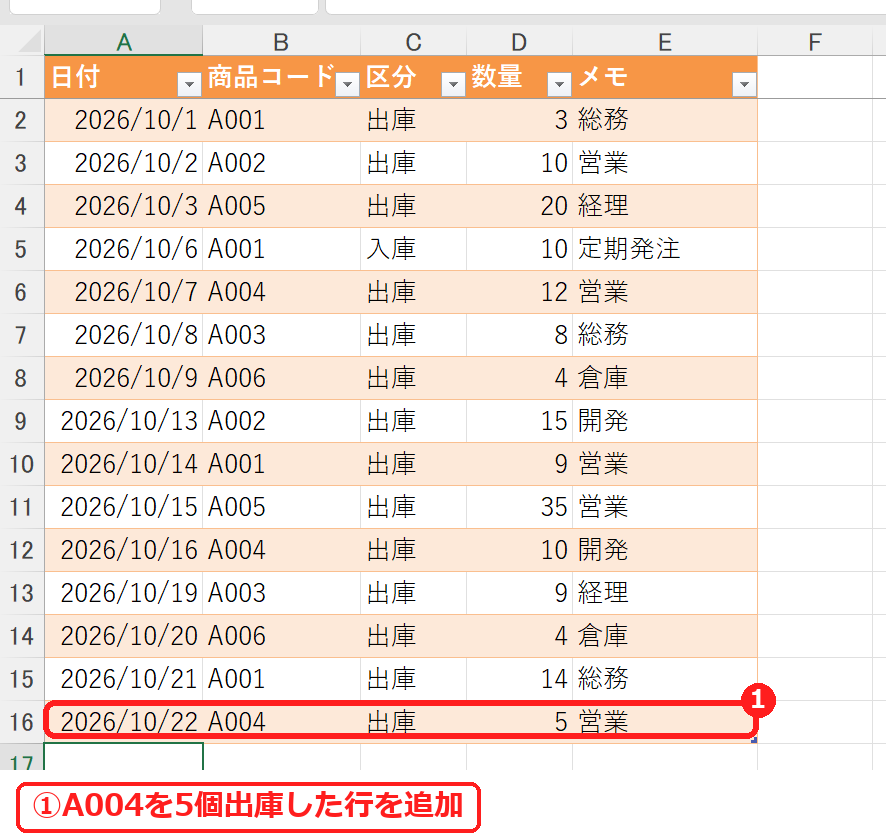This screenshot has height=840, width=886.
Task: Select cell with date 2026/10/1
Action: pyautogui.click(x=123, y=120)
